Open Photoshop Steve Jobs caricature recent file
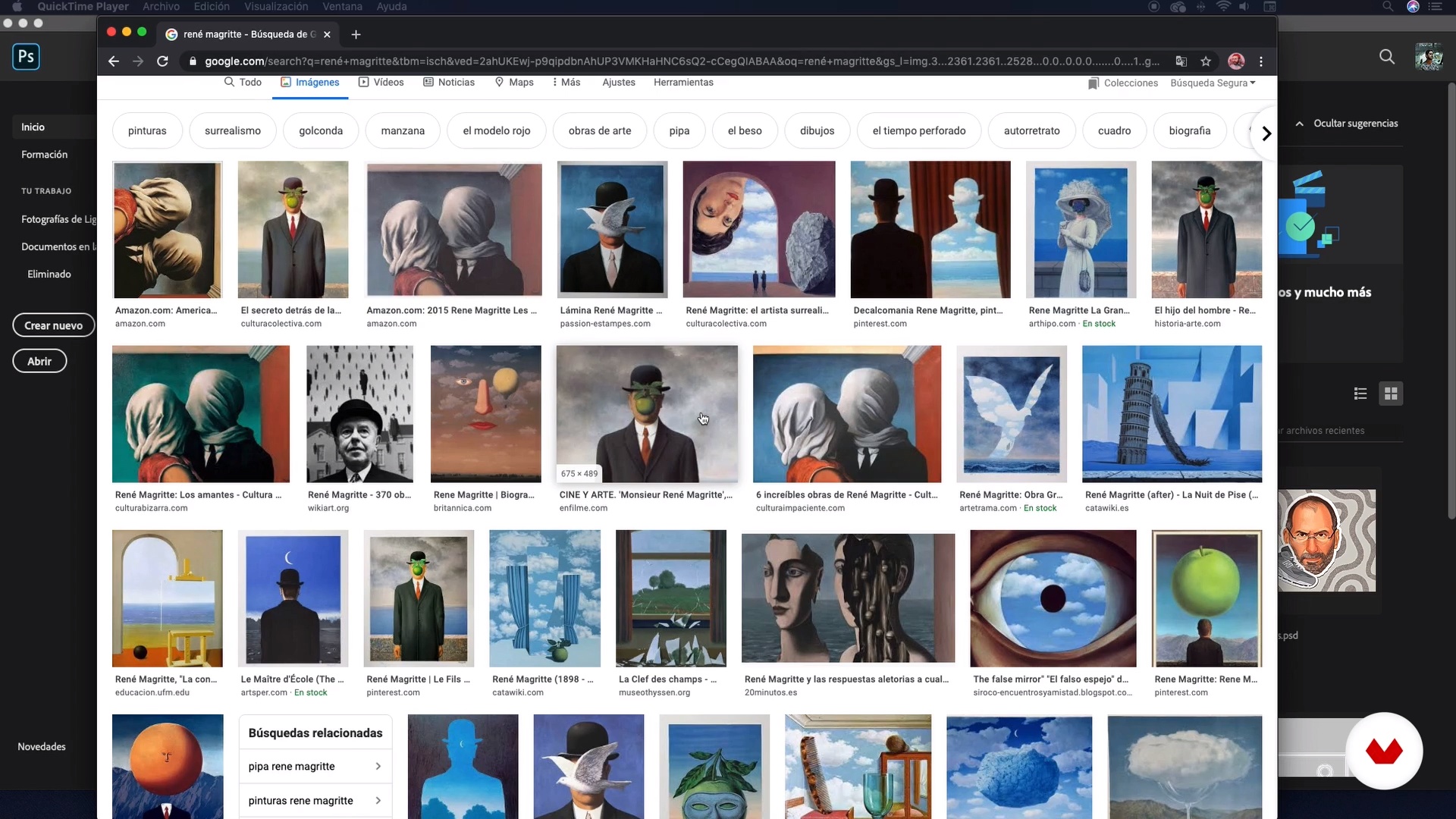This screenshot has height=819, width=1456. pos(1326,541)
